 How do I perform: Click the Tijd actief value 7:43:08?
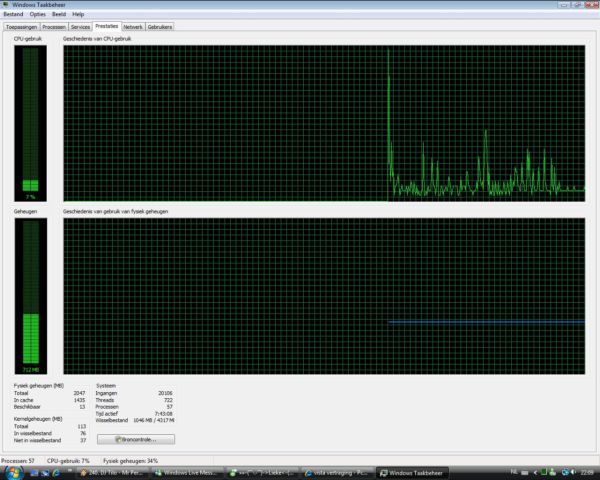coord(164,414)
